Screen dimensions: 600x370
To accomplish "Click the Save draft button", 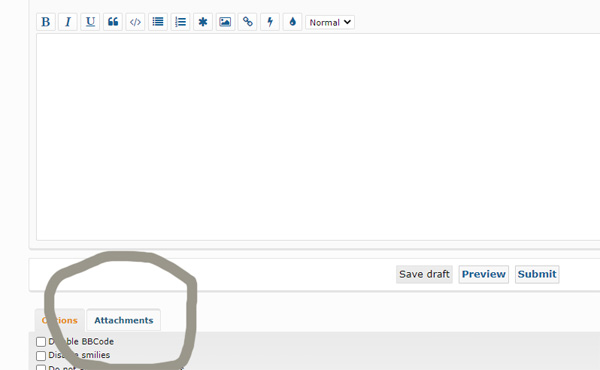I will pos(424,274).
